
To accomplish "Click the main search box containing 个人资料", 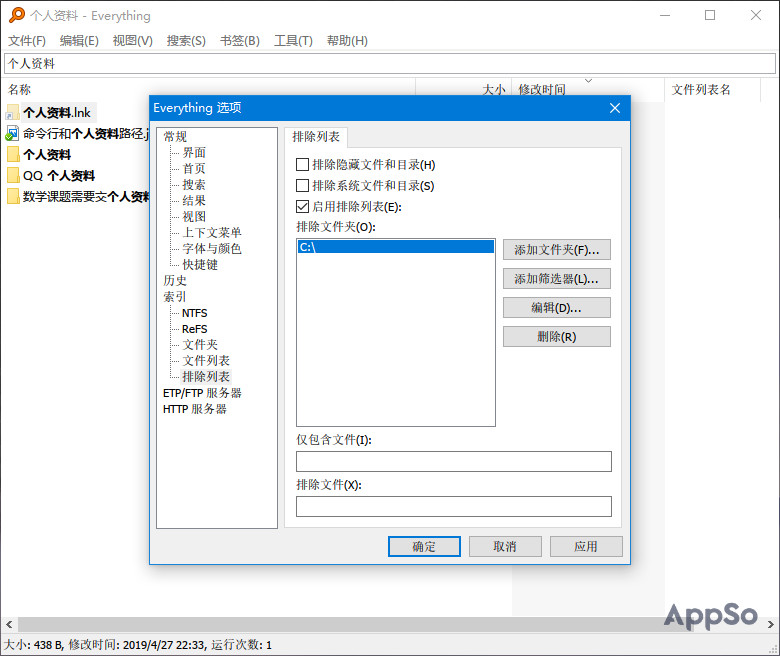I will coord(390,64).
